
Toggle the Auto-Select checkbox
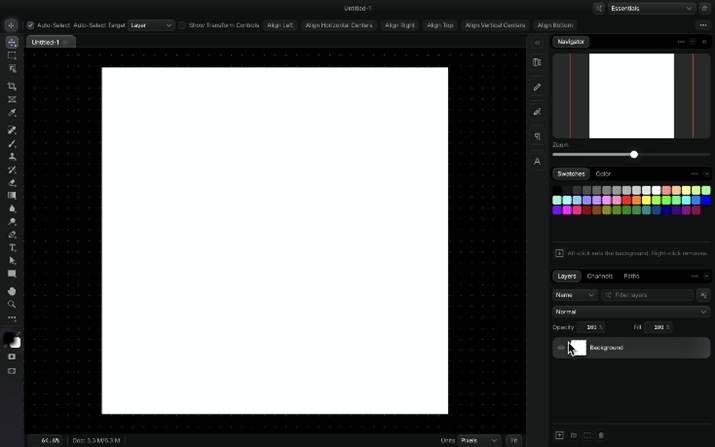pos(30,25)
